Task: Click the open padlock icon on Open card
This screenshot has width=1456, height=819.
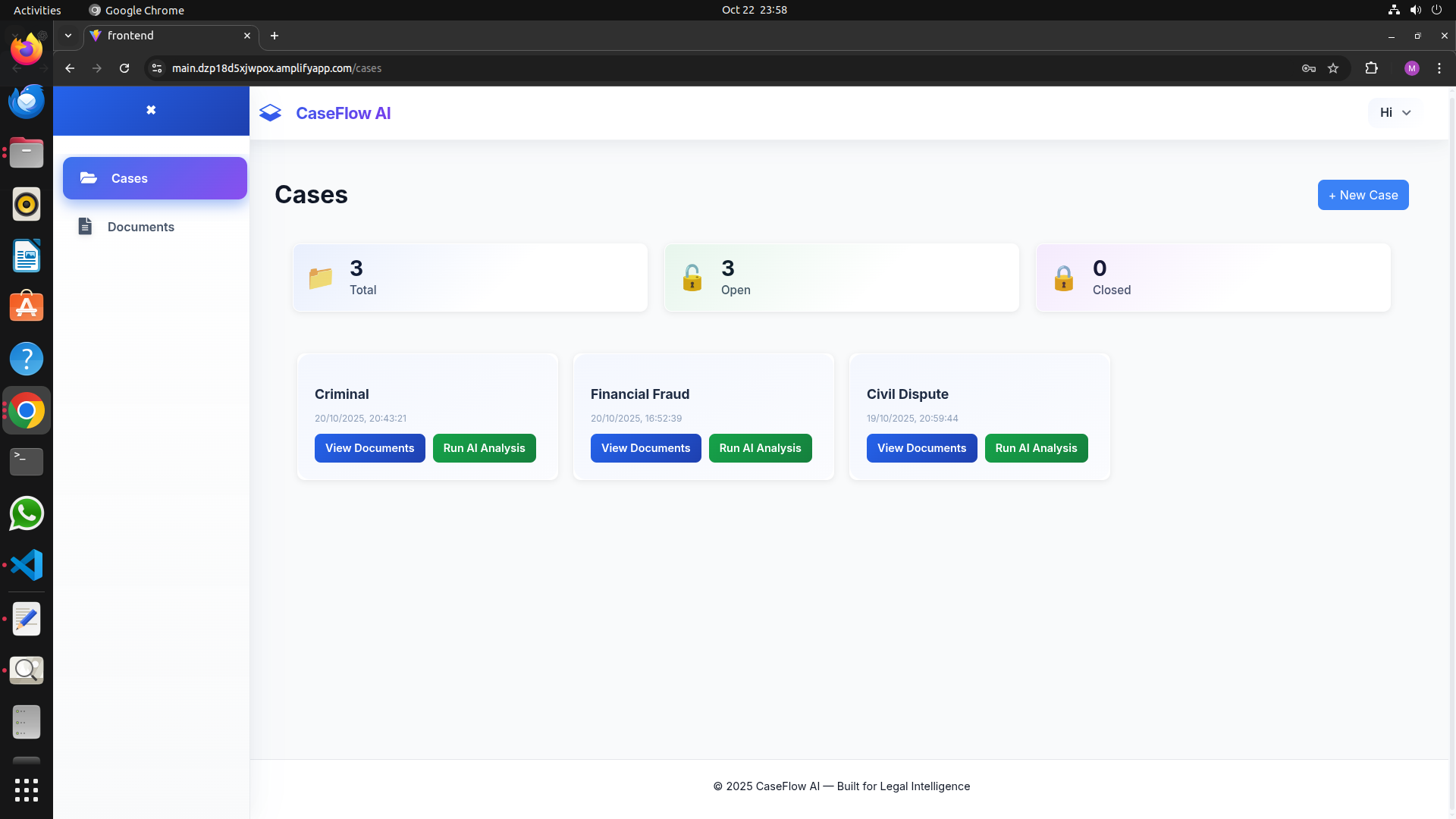Action: coord(692,278)
